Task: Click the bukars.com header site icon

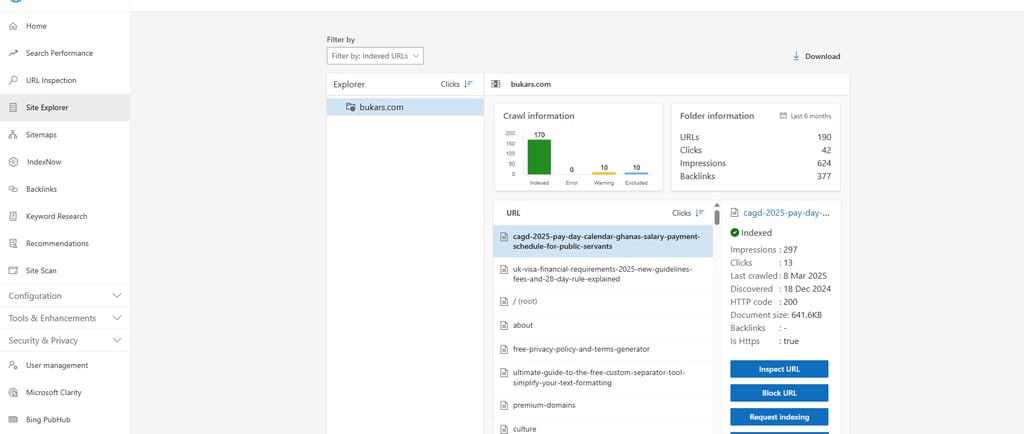Action: pos(496,84)
